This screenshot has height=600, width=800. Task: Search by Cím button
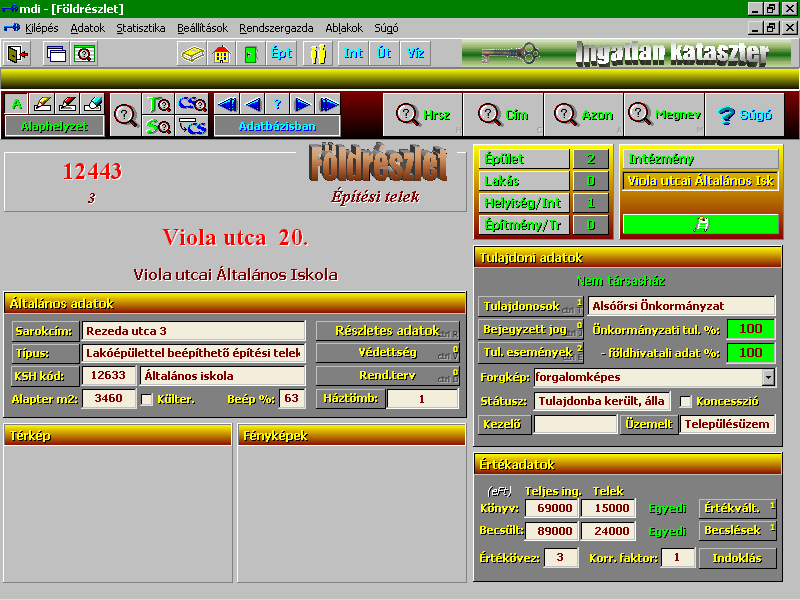coord(503,114)
